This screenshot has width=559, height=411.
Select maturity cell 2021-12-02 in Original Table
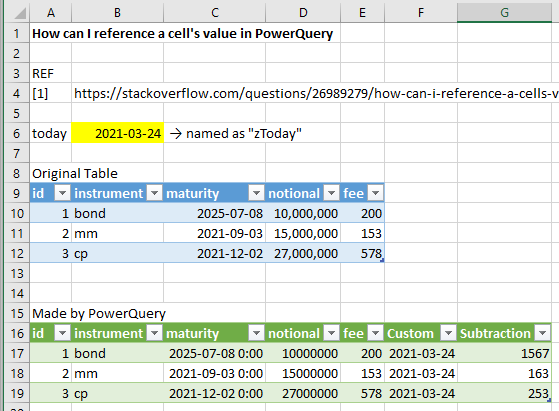215,253
